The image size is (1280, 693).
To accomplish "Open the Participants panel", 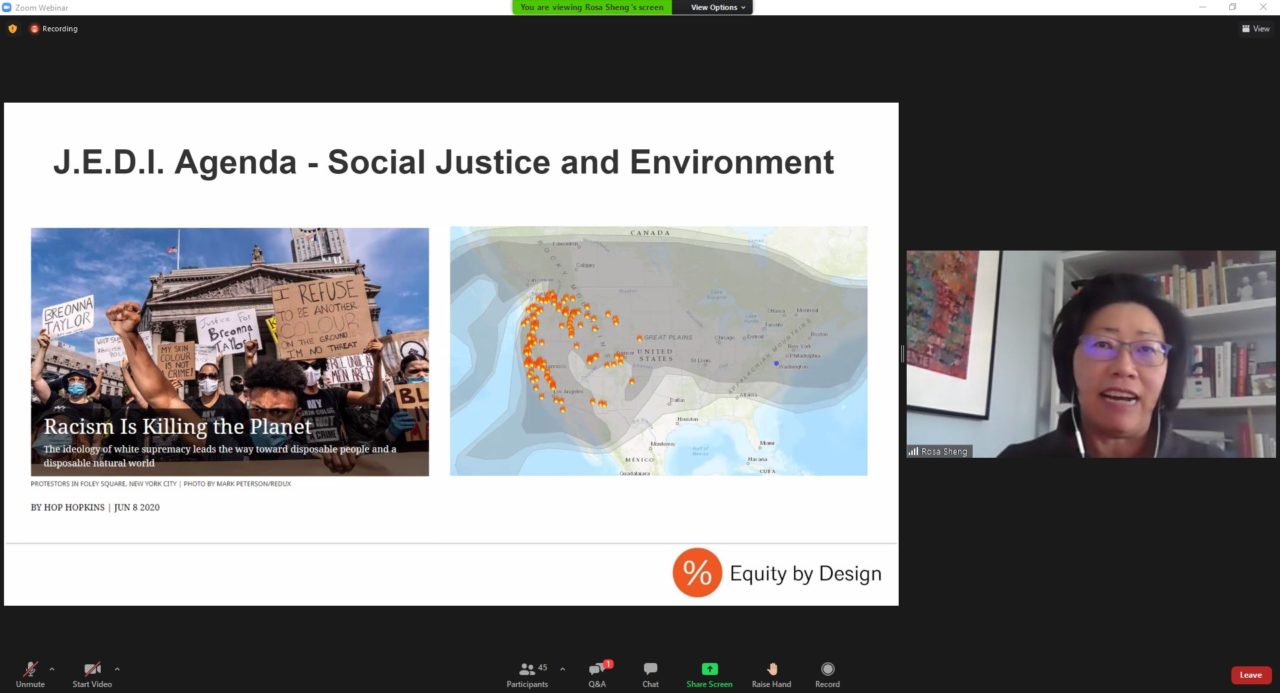I will click(x=527, y=670).
